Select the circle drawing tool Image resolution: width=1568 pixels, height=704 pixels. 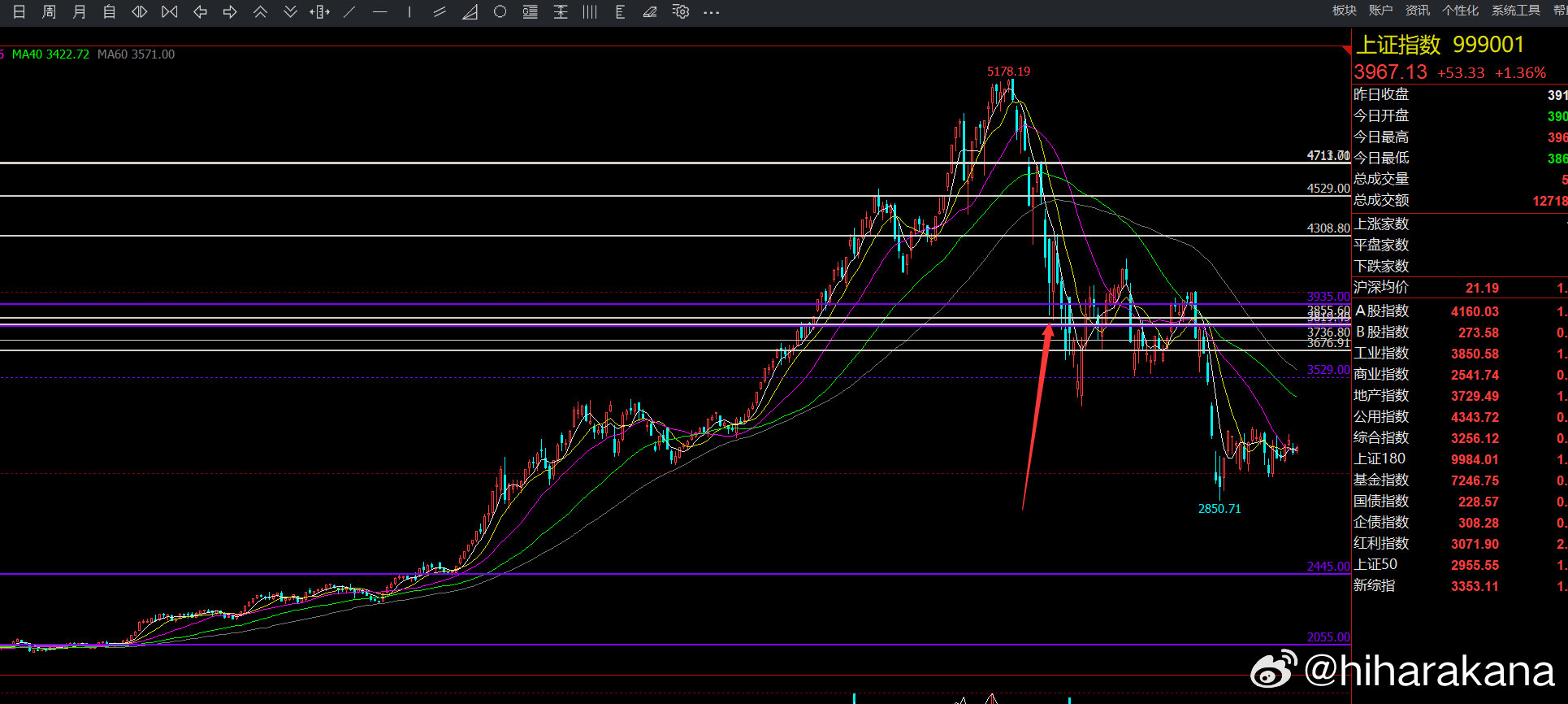click(x=500, y=12)
